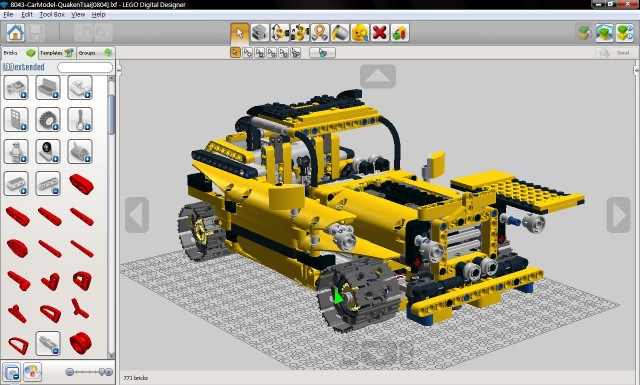The width and height of the screenshot is (640, 385).
Task: Expand the door and window category
Action: coord(16,119)
